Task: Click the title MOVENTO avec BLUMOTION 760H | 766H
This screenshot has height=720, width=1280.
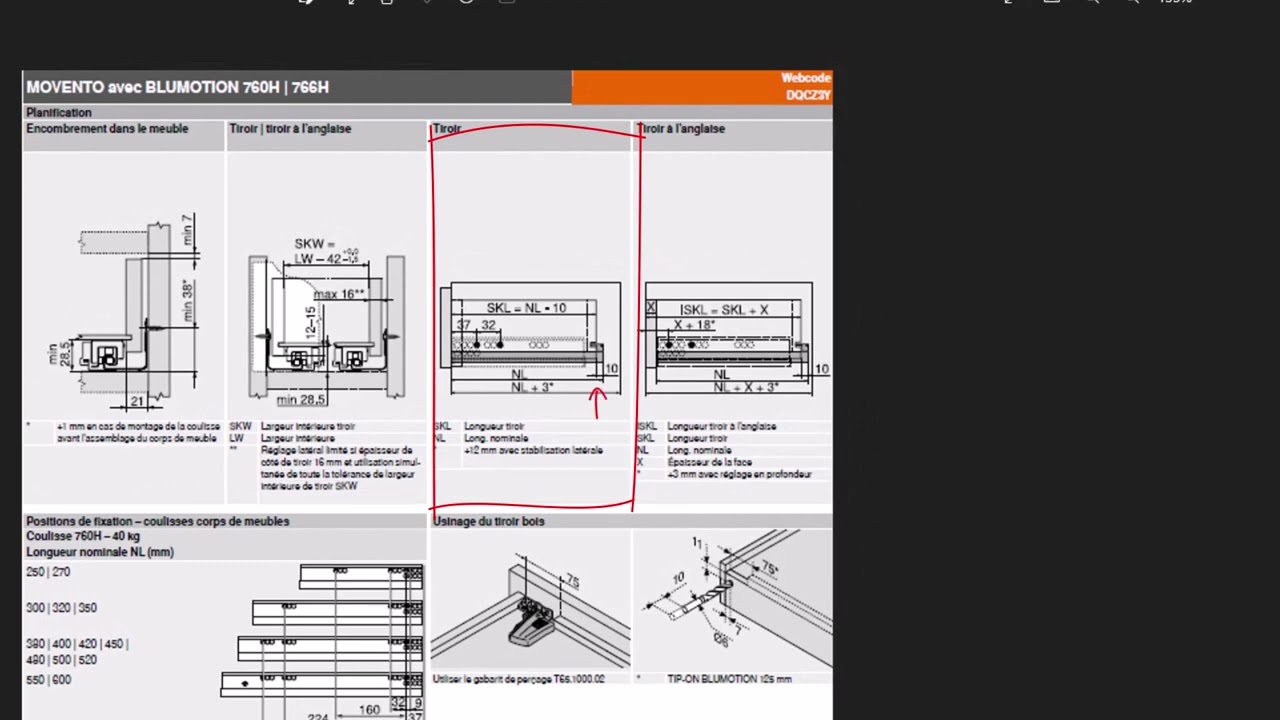Action: (x=177, y=87)
